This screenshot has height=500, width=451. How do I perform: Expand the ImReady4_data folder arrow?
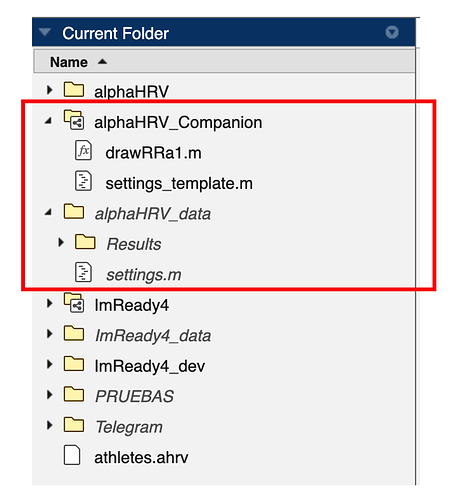[50, 334]
